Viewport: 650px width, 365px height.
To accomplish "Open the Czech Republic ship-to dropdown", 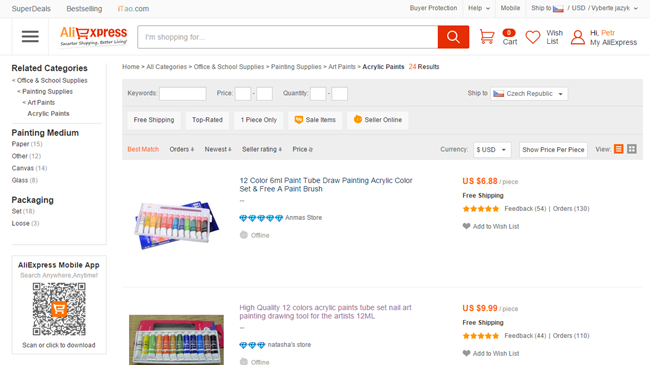I will point(529,94).
